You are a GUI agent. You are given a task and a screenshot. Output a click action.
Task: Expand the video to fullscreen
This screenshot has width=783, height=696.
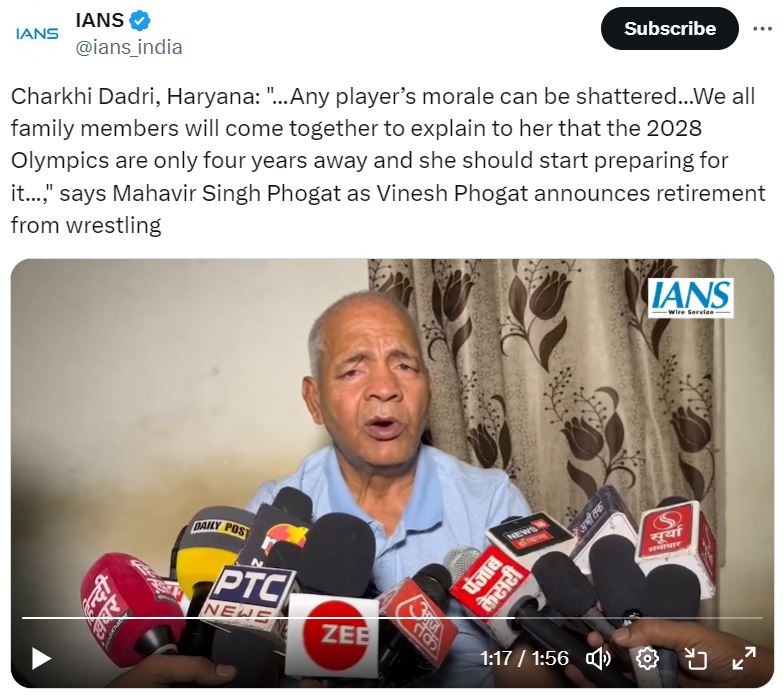744,658
